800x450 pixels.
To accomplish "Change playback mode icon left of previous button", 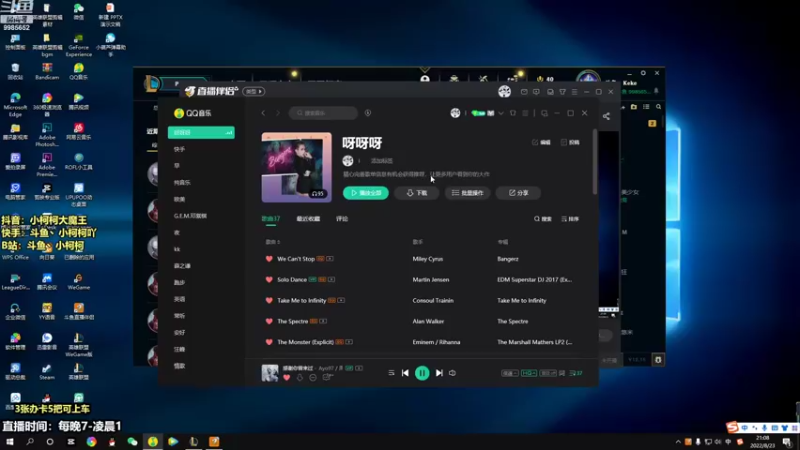I will (391, 373).
